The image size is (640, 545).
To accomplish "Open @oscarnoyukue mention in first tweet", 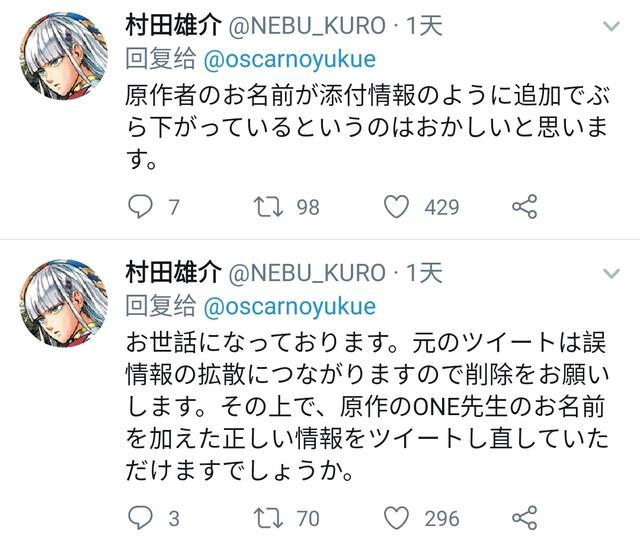I will click(289, 58).
